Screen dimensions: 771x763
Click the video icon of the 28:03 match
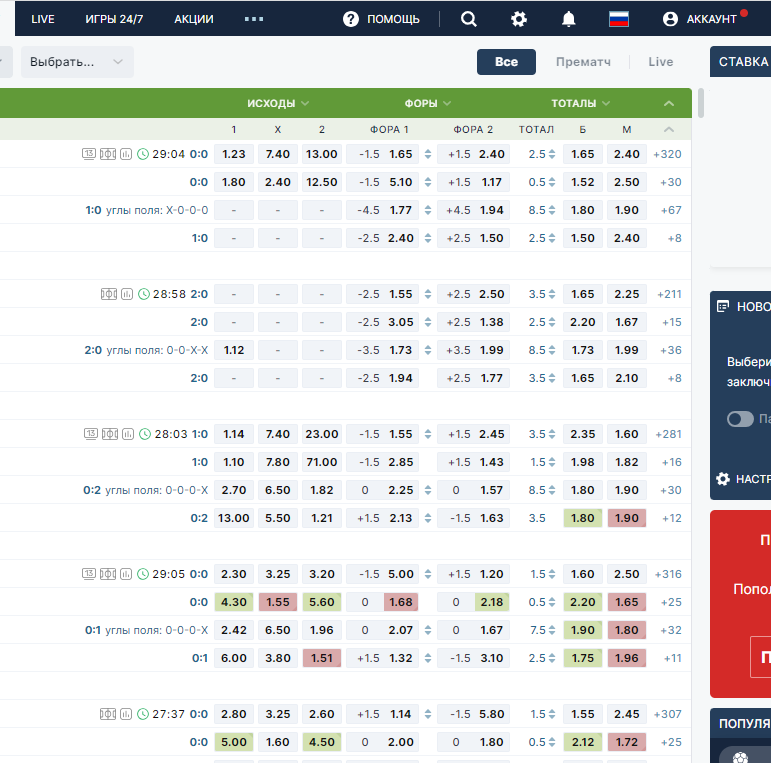pyautogui.click(x=90, y=434)
